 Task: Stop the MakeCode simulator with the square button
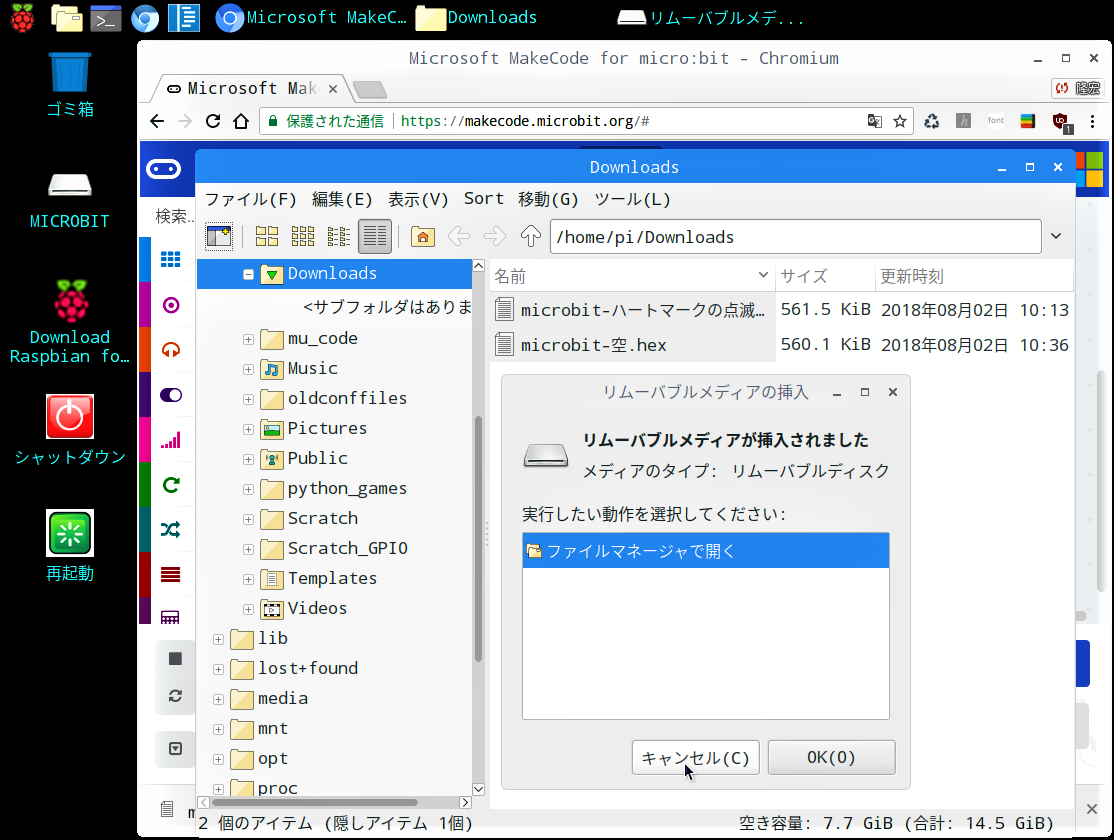click(175, 659)
